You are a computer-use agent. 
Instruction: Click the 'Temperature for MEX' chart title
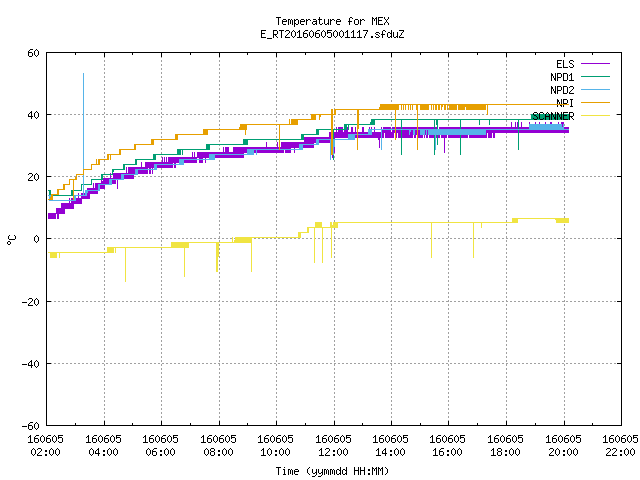332,21
